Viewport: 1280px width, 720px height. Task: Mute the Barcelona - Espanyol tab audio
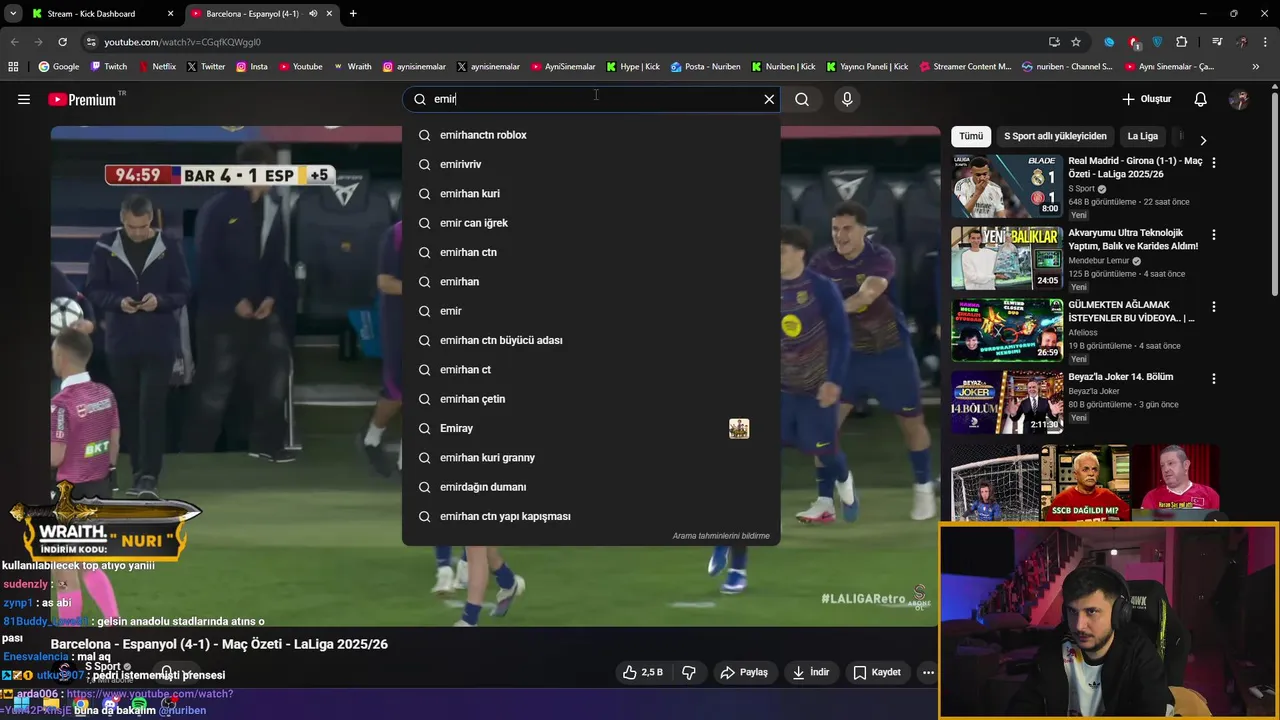(x=313, y=14)
